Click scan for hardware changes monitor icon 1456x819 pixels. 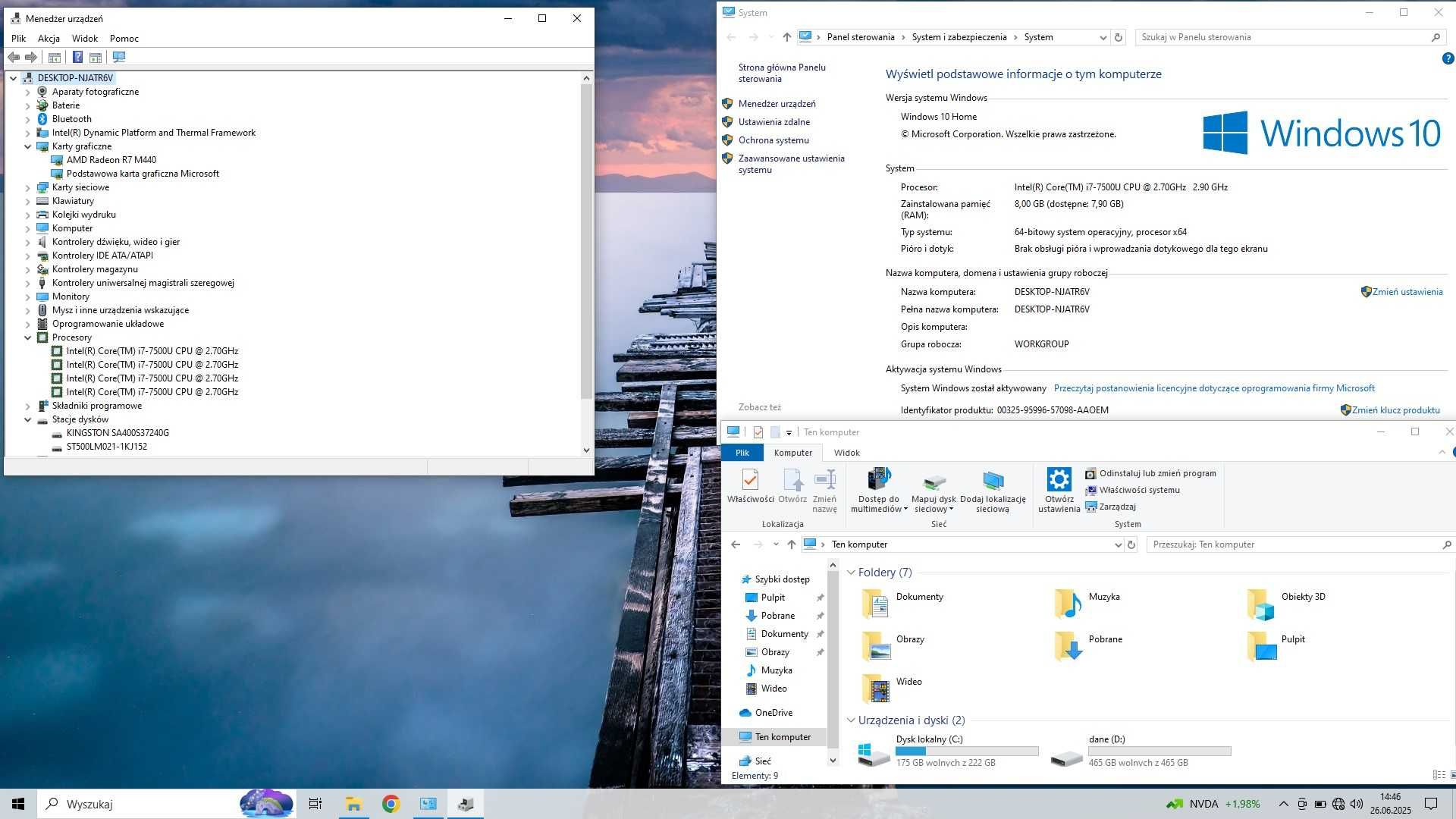[x=119, y=57]
